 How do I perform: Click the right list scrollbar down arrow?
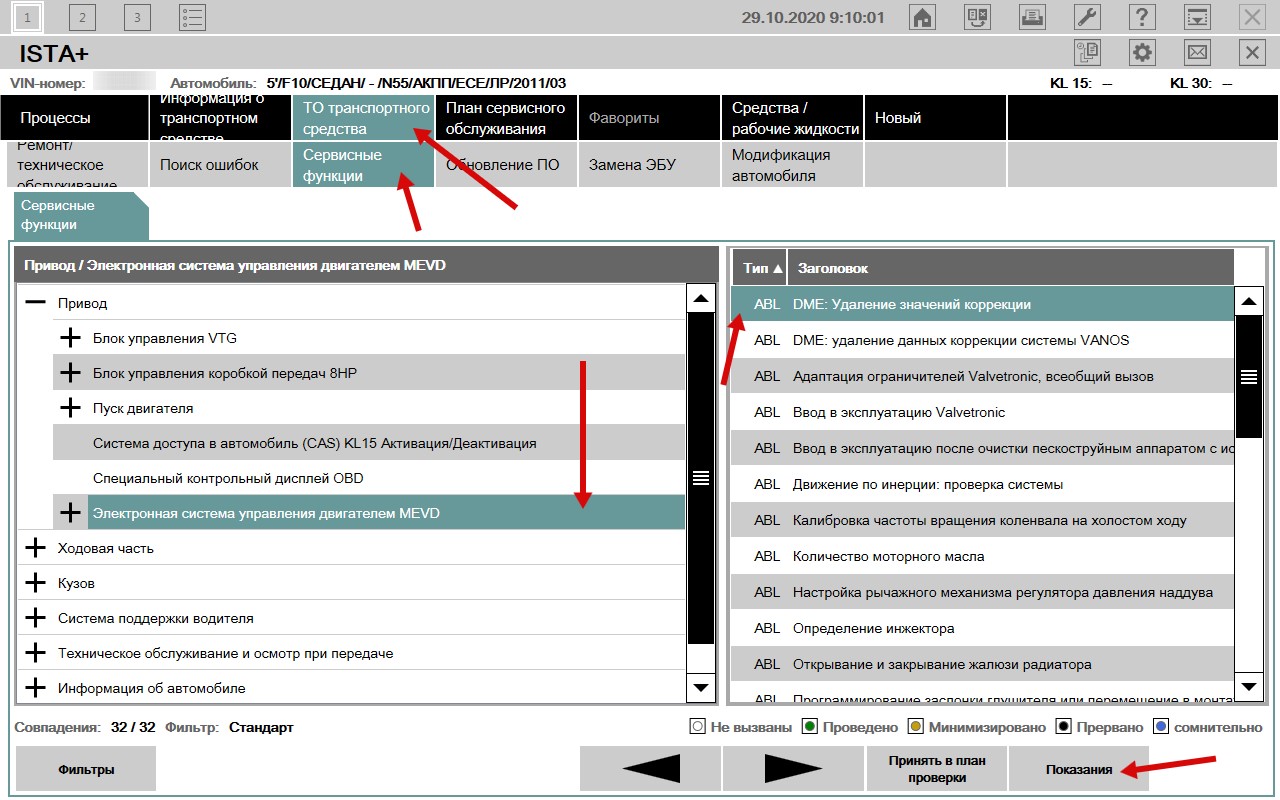point(1249,687)
